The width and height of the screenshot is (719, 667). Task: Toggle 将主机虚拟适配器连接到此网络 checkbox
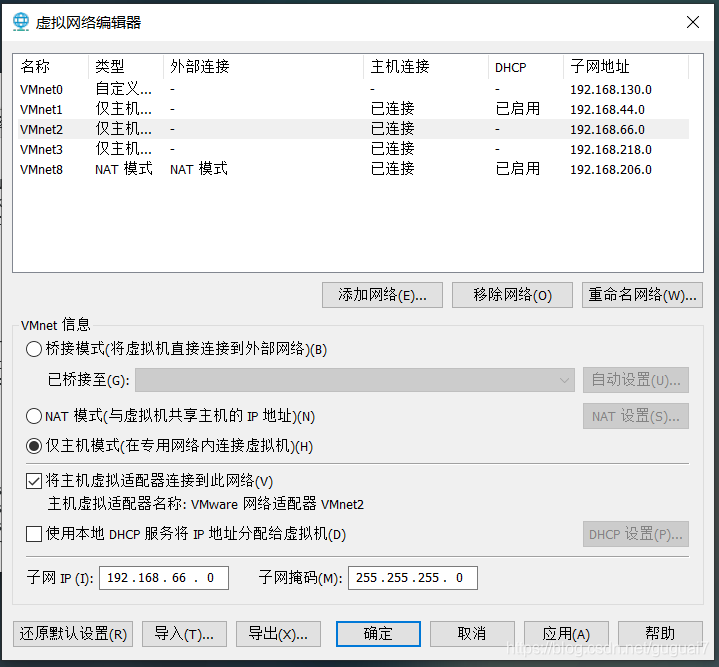click(34, 481)
